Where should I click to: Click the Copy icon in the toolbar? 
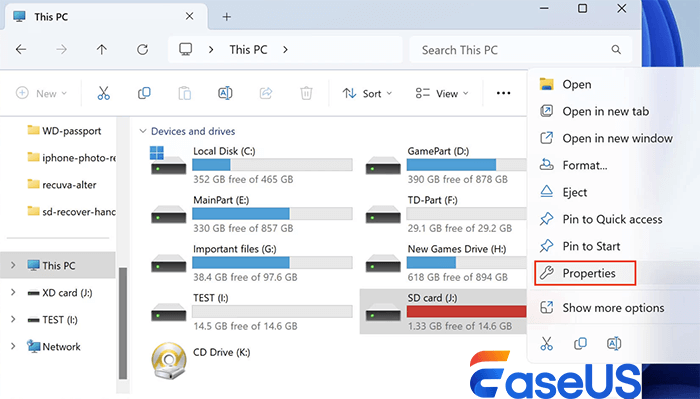tap(144, 93)
